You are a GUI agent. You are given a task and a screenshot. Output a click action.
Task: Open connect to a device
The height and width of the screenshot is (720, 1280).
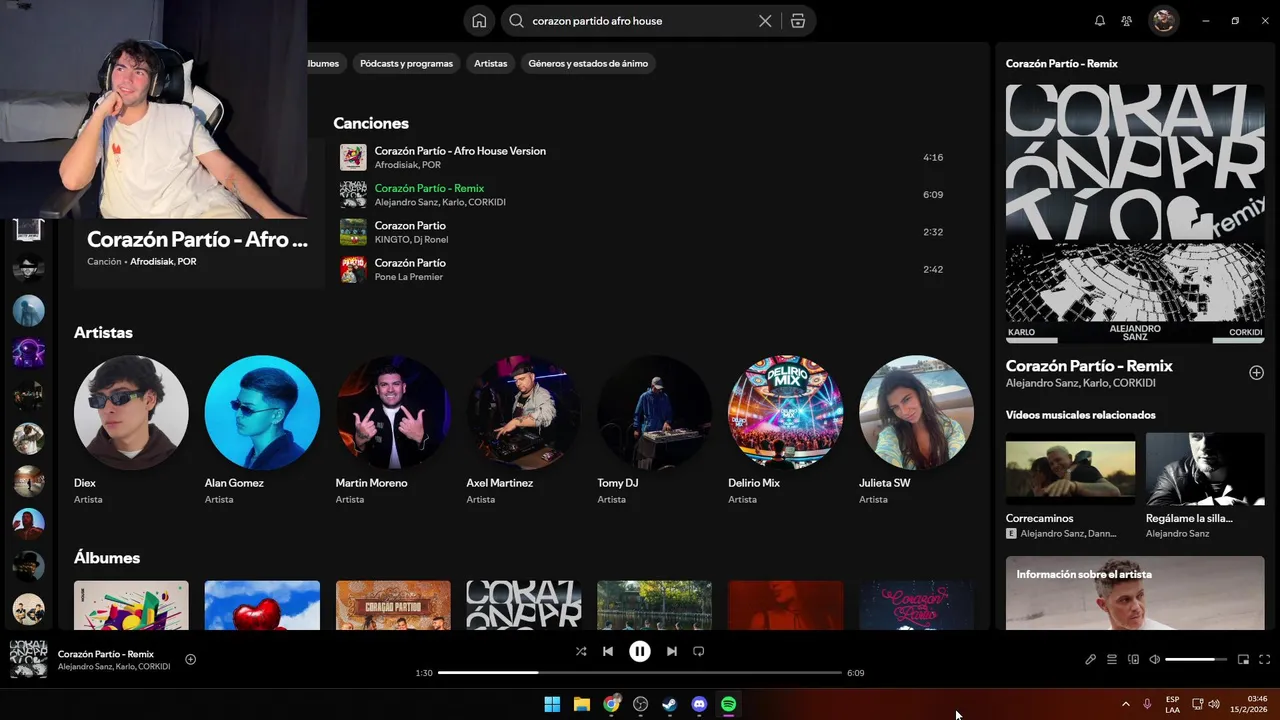(x=1134, y=659)
